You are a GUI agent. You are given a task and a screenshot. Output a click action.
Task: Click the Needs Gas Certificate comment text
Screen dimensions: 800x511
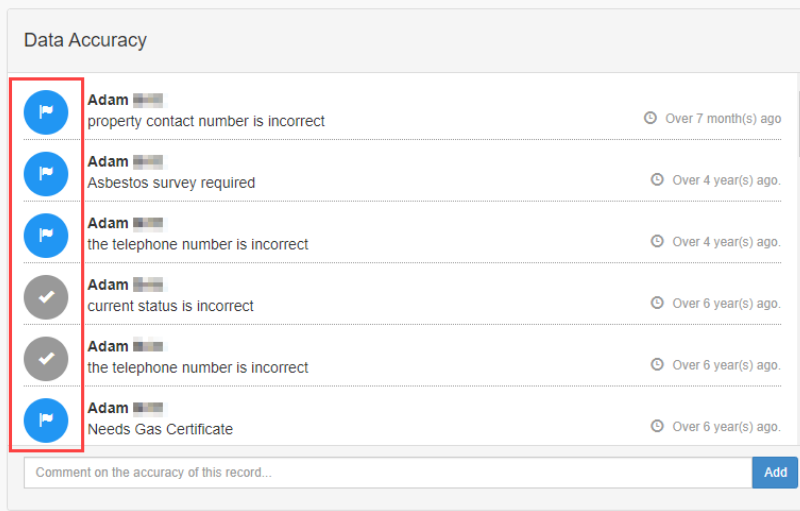[x=160, y=429]
